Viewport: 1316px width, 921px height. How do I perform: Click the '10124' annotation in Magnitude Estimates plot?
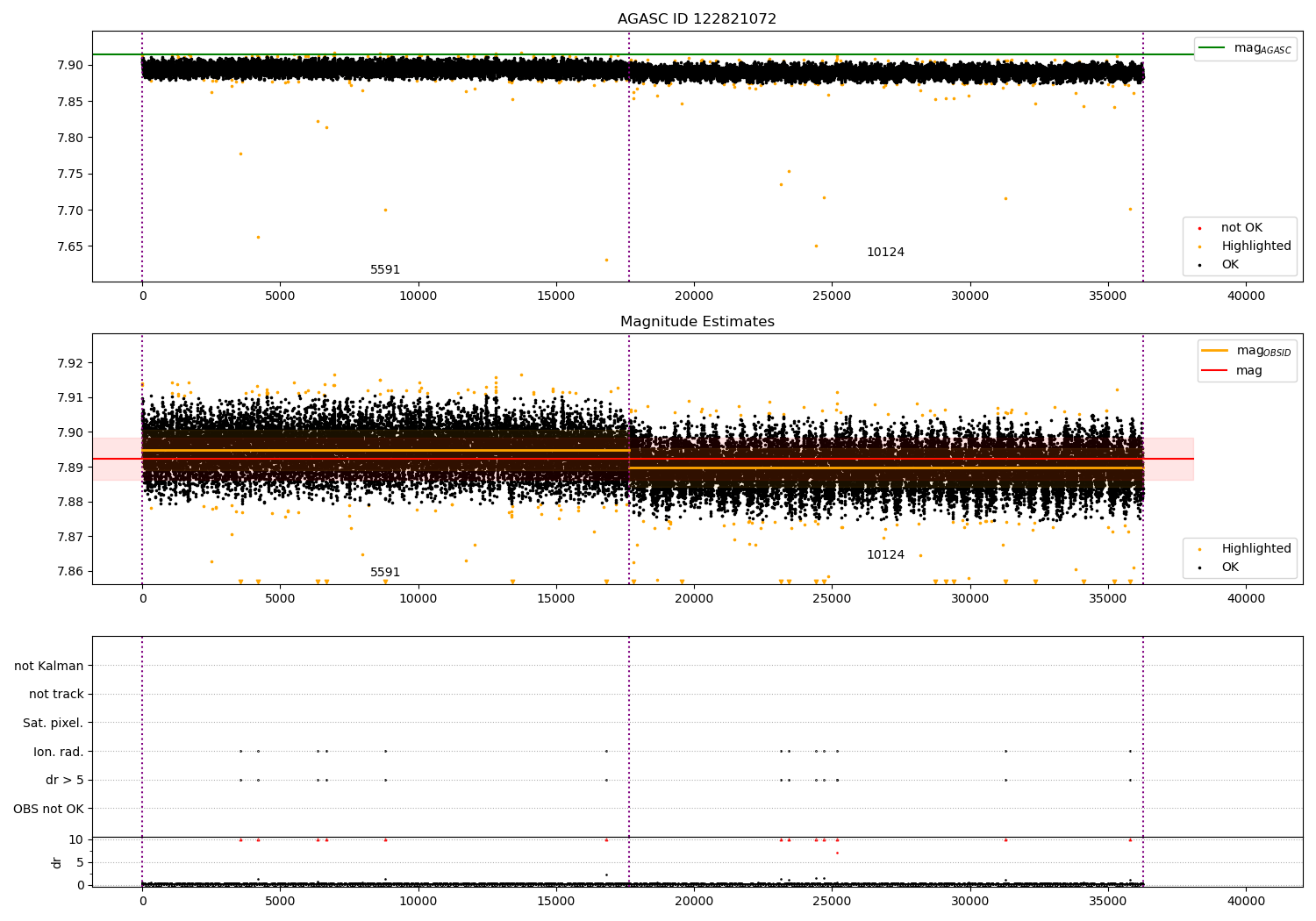pyautogui.click(x=885, y=555)
